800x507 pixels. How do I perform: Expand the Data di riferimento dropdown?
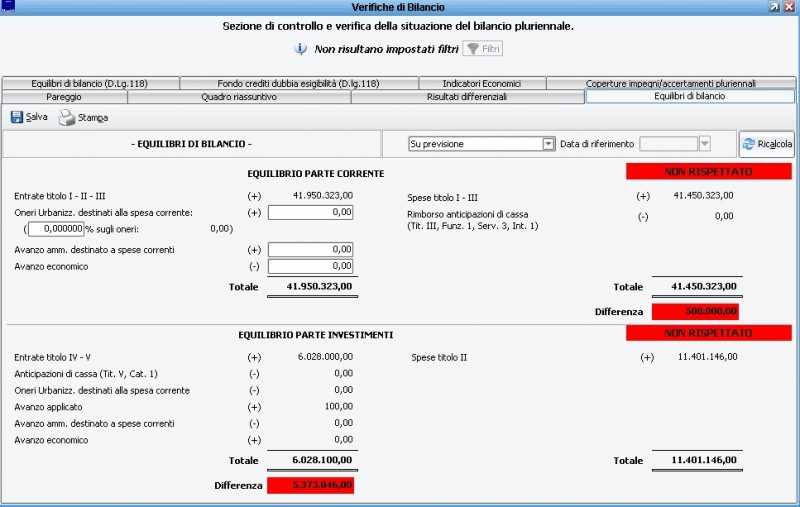[x=704, y=144]
